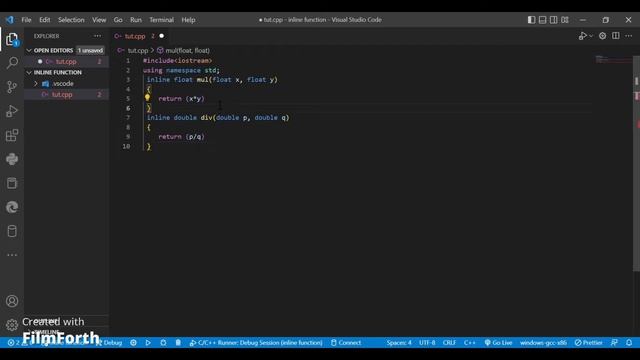
Task: Click the editor vertical scrollbar
Action: (636, 163)
